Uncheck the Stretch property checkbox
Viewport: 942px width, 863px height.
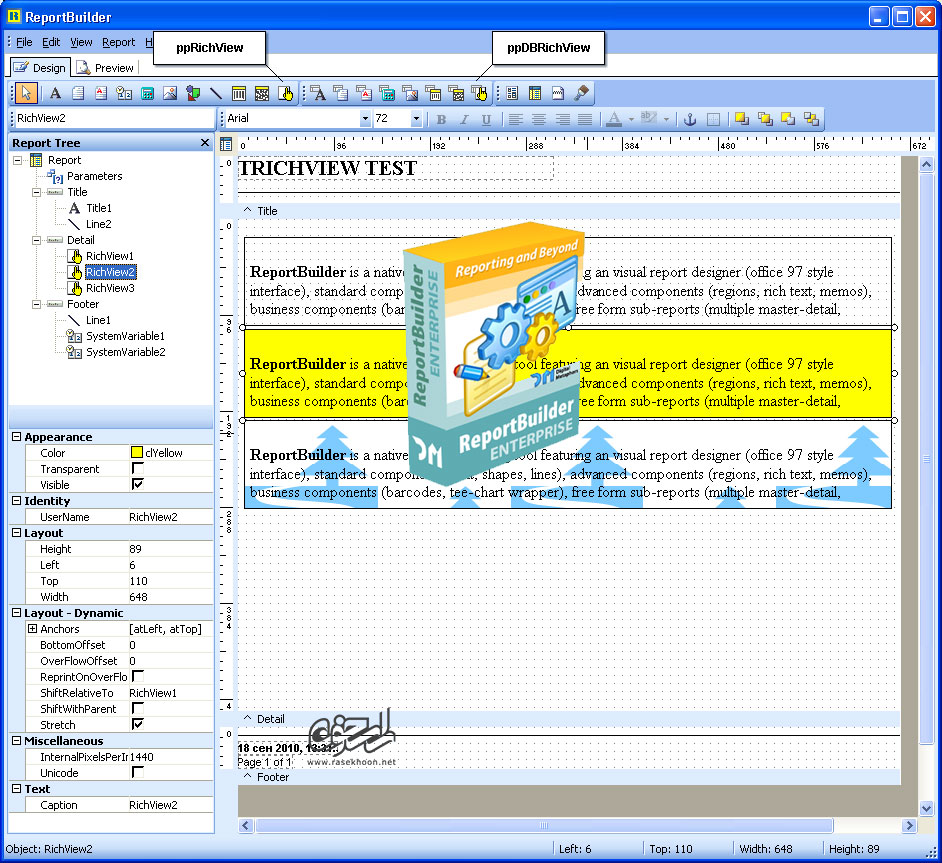[138, 724]
